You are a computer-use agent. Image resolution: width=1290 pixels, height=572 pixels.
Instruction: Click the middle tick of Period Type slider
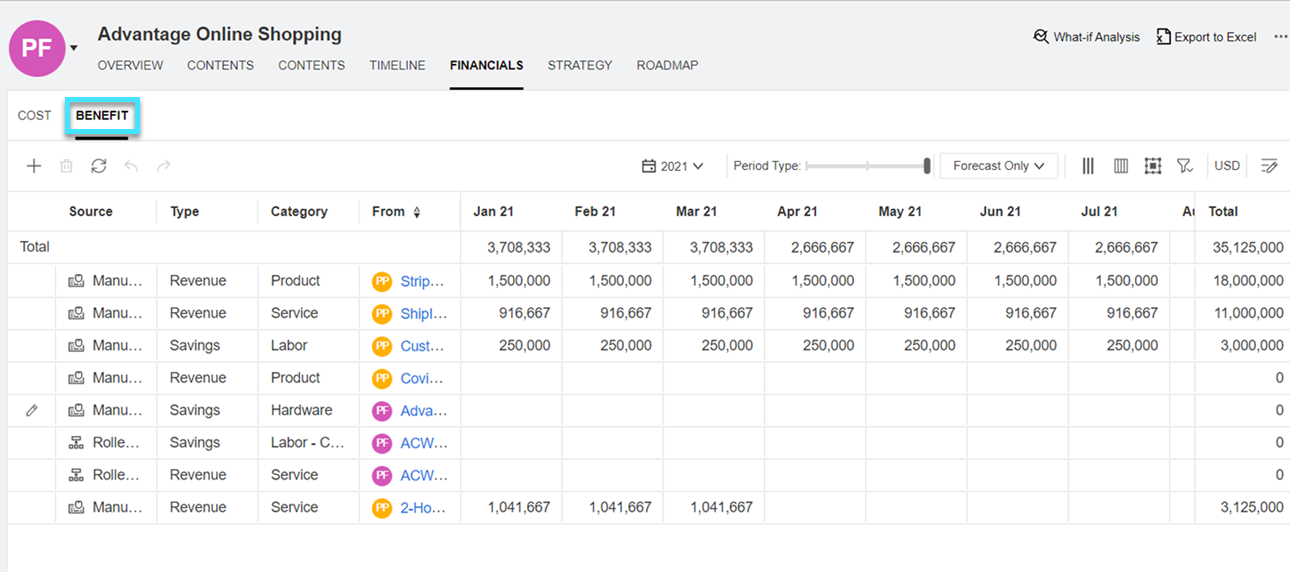click(867, 166)
